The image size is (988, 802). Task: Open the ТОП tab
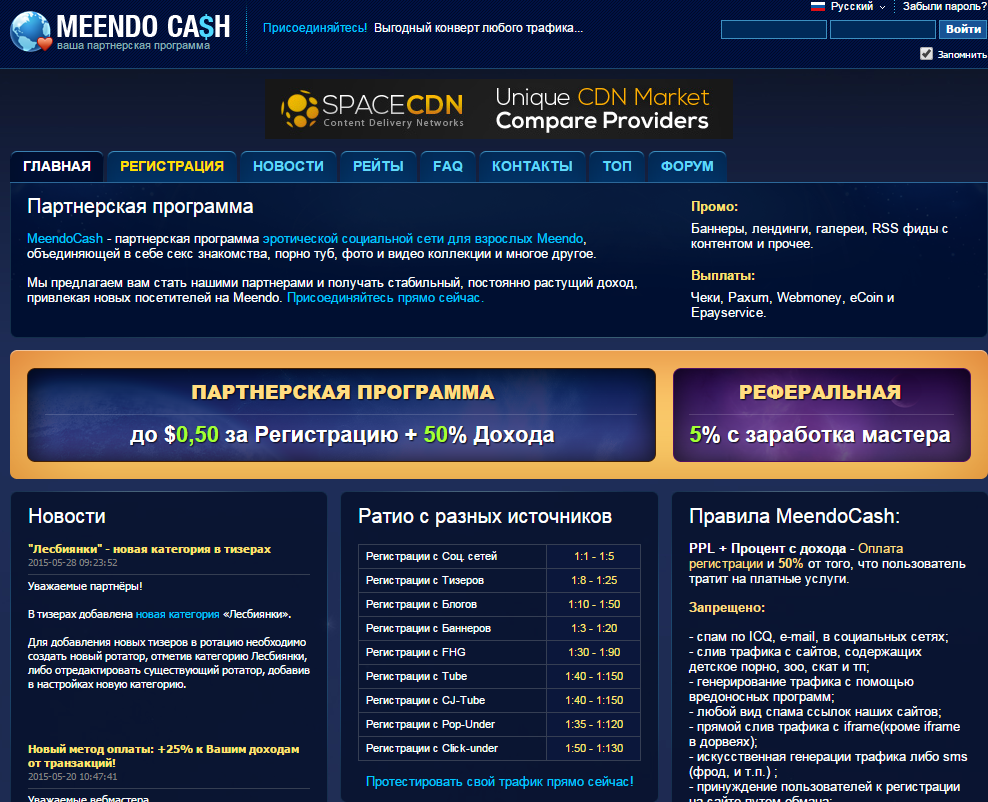coord(617,166)
